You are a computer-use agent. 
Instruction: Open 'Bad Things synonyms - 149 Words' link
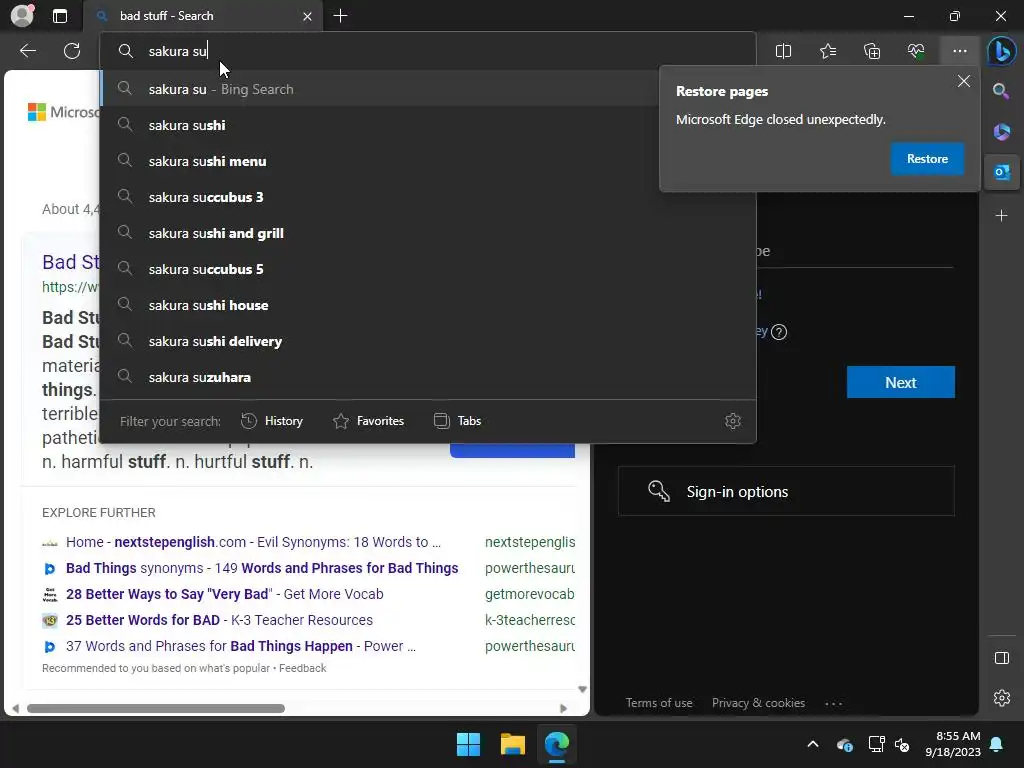[x=262, y=568]
